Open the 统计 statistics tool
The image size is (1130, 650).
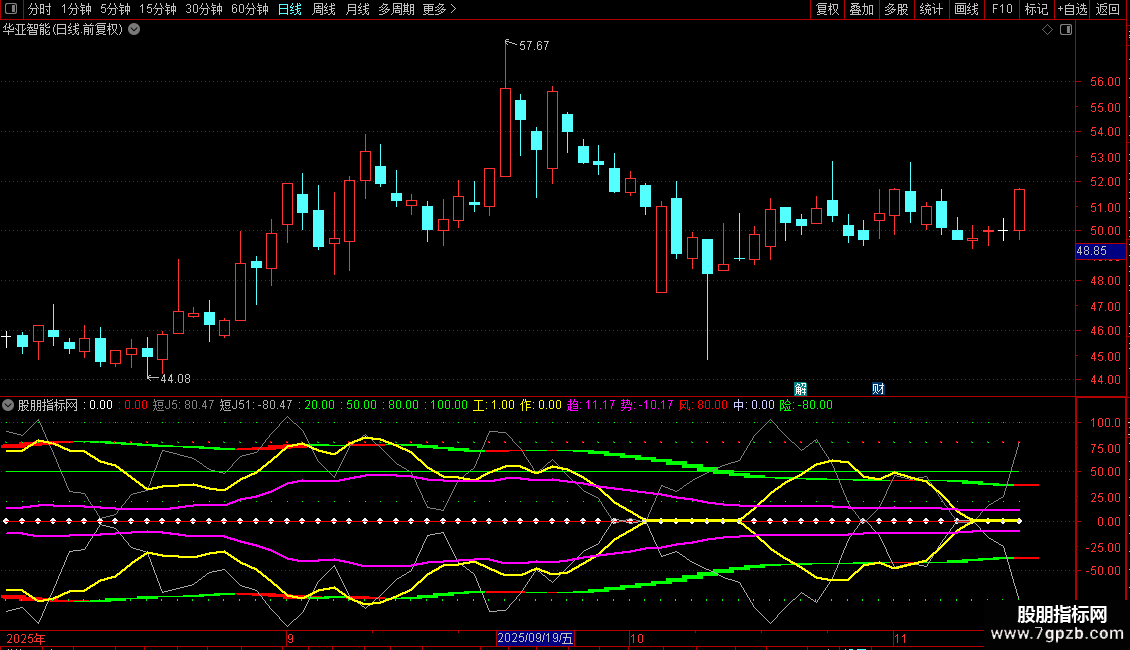coord(931,9)
